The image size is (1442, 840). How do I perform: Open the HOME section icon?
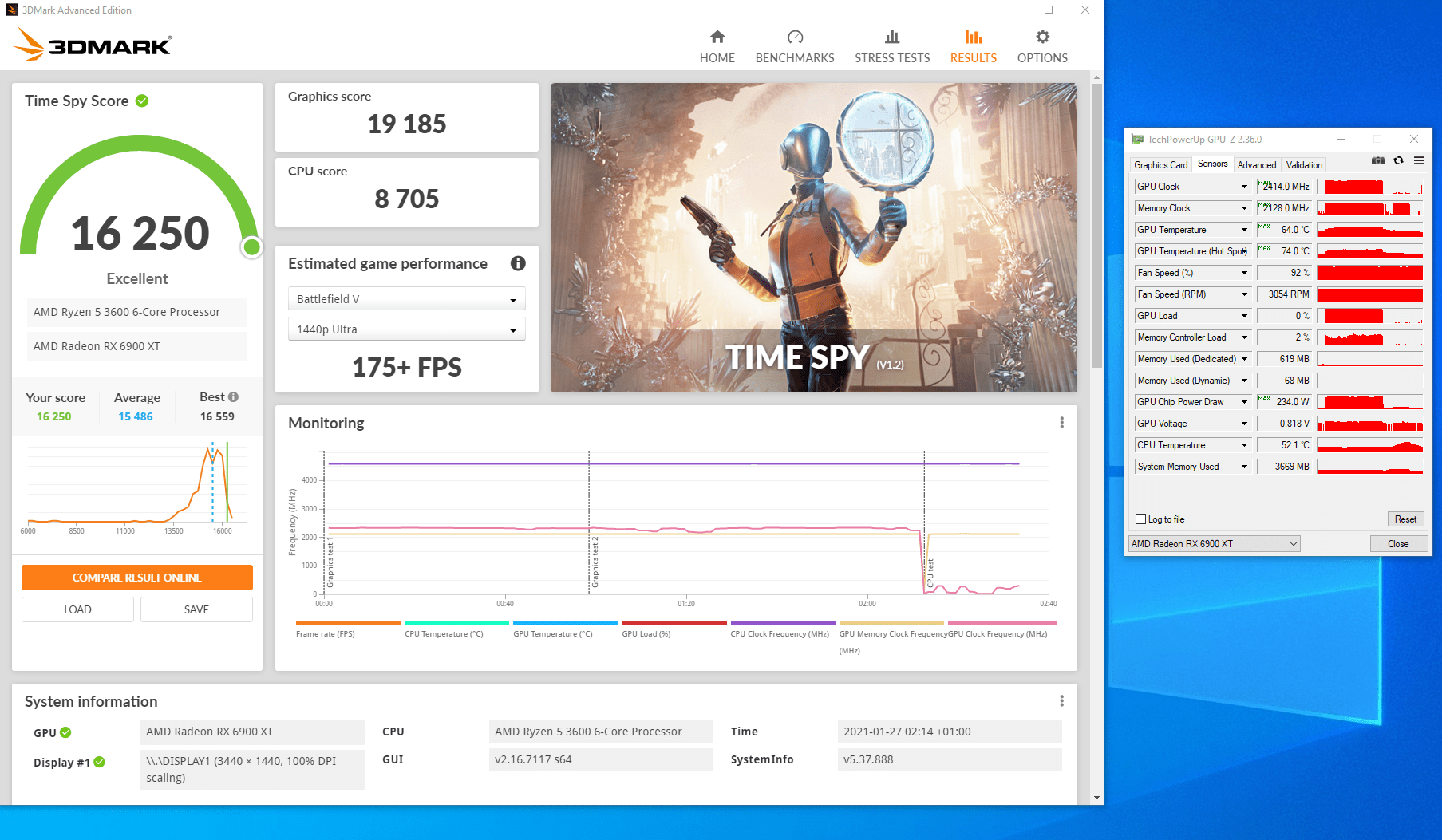click(717, 37)
